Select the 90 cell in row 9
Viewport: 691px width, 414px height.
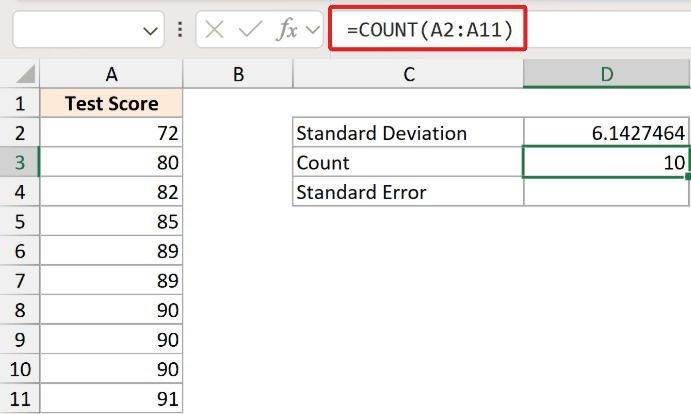point(111,339)
